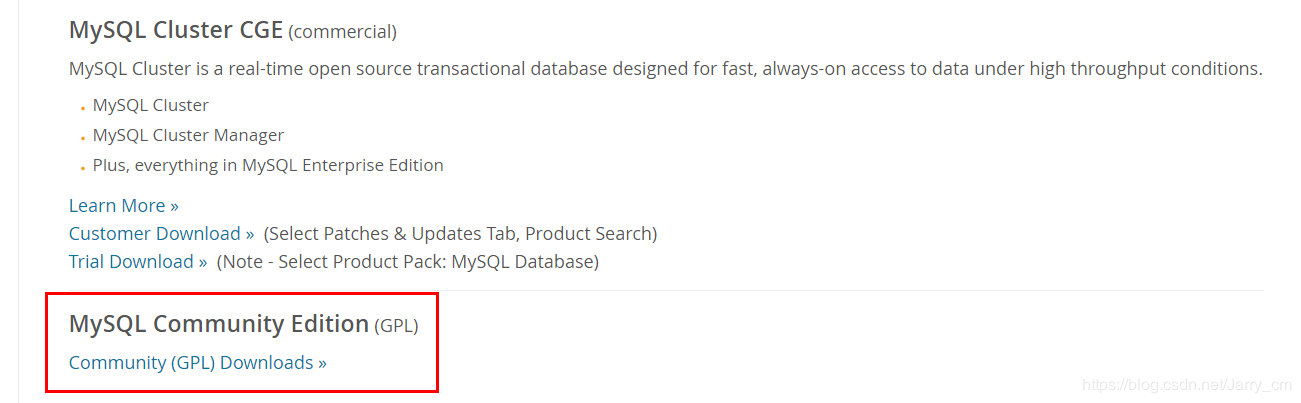Viewport: 1301px width, 403px height.
Task: Click the orange bullet before MySQL Cluster
Action: pos(82,108)
